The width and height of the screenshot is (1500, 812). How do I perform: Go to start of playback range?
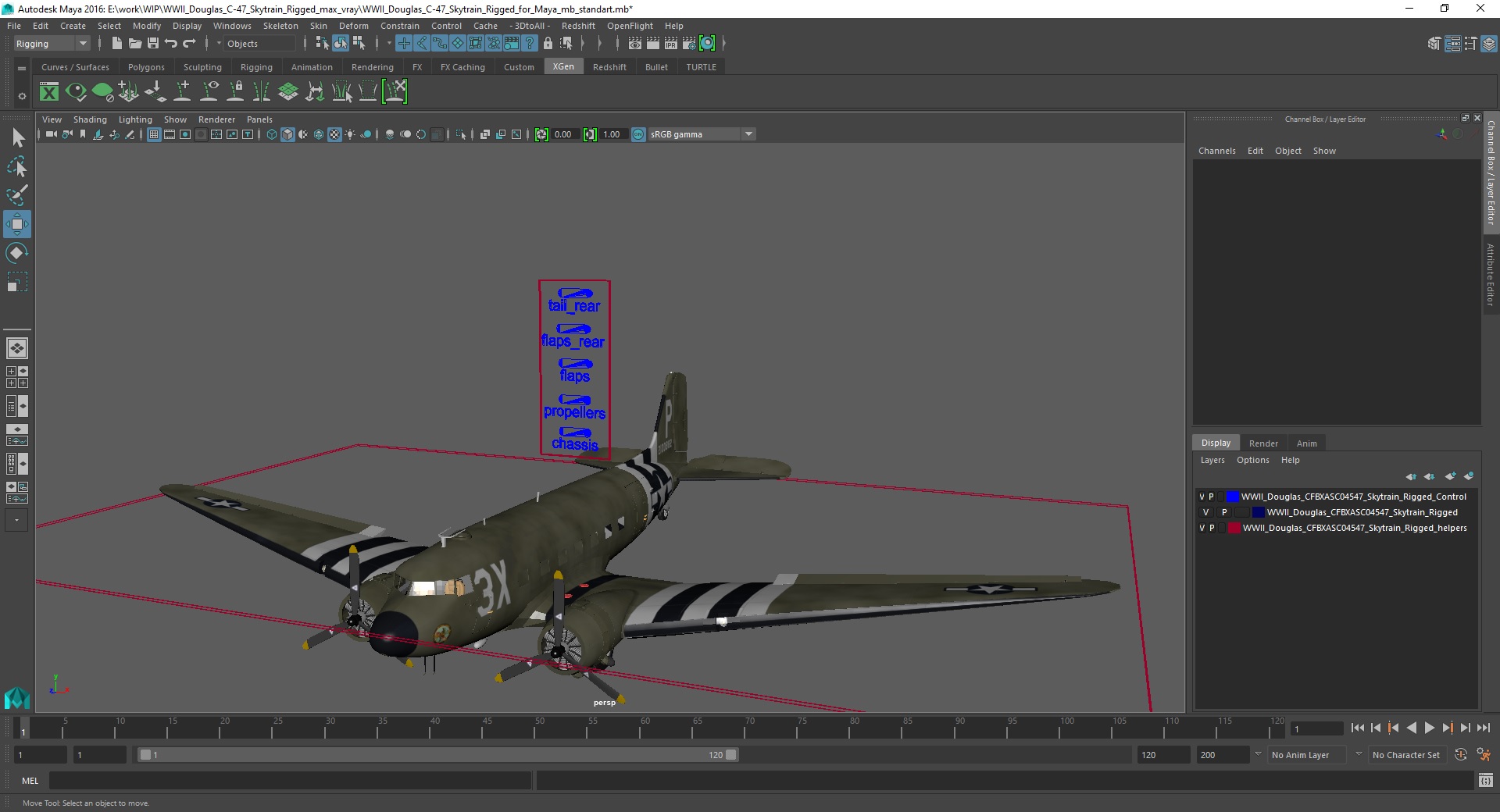[1357, 728]
